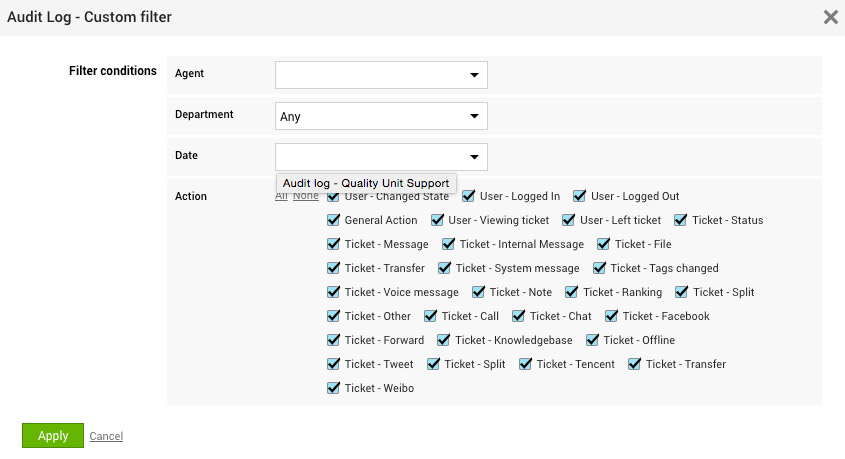Toggle User - Viewing ticket checkbox

pyautogui.click(x=438, y=220)
